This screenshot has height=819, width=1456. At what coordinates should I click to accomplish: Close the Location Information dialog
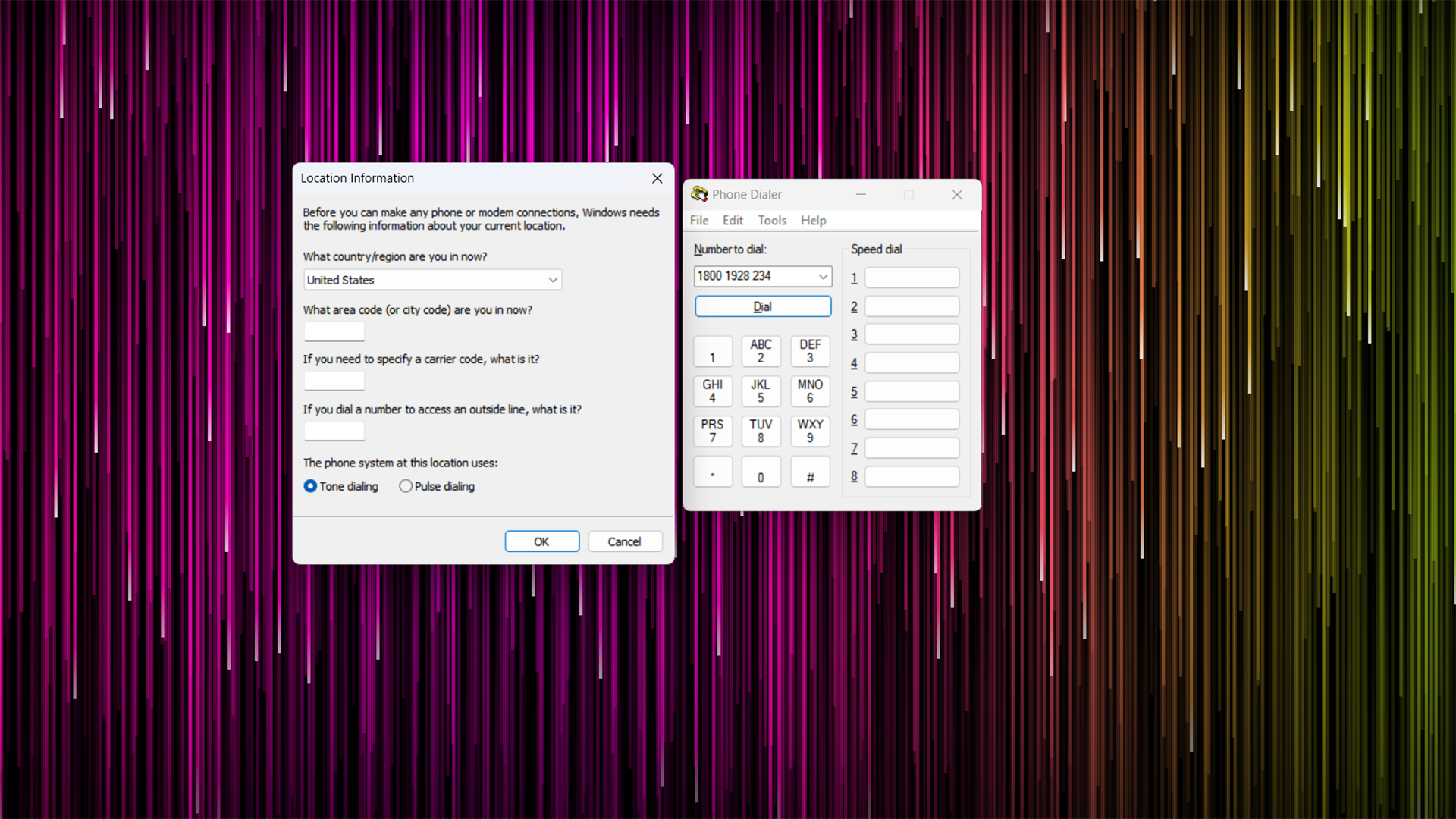click(657, 178)
